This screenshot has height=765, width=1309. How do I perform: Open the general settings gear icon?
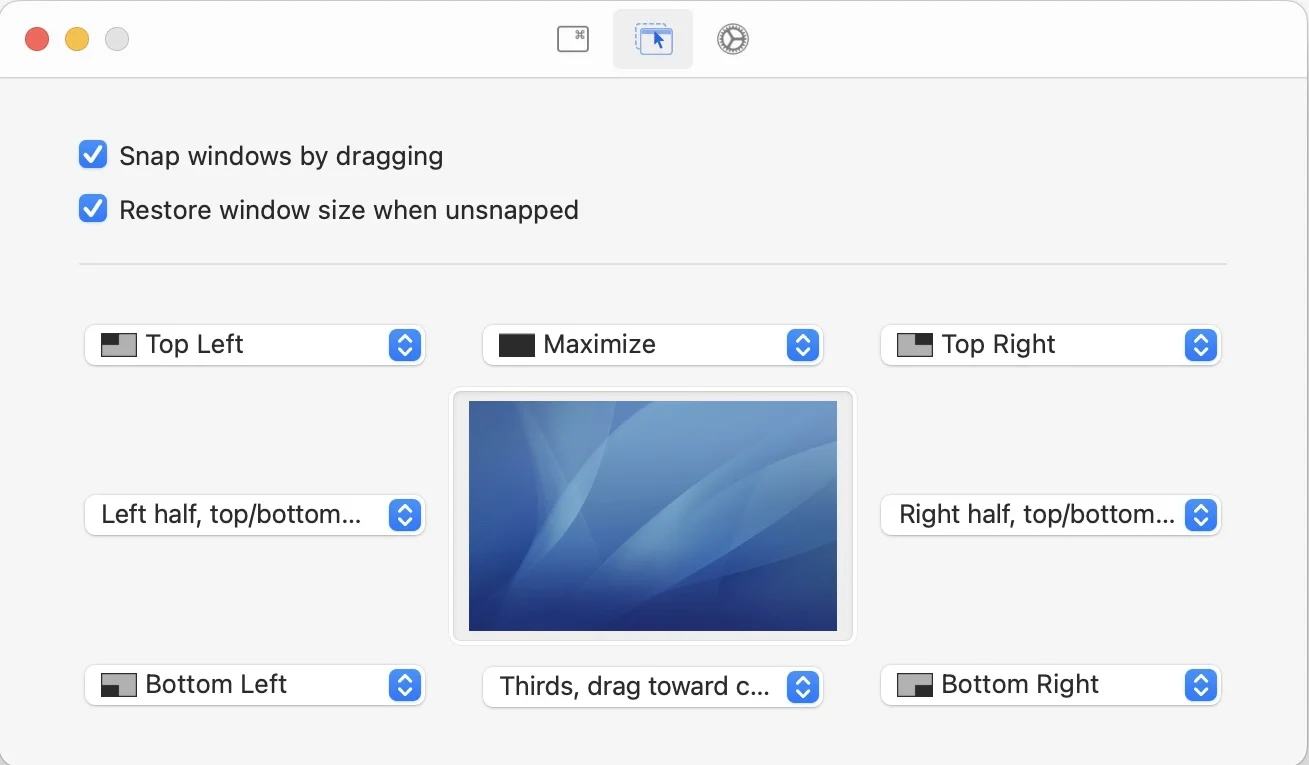732,39
